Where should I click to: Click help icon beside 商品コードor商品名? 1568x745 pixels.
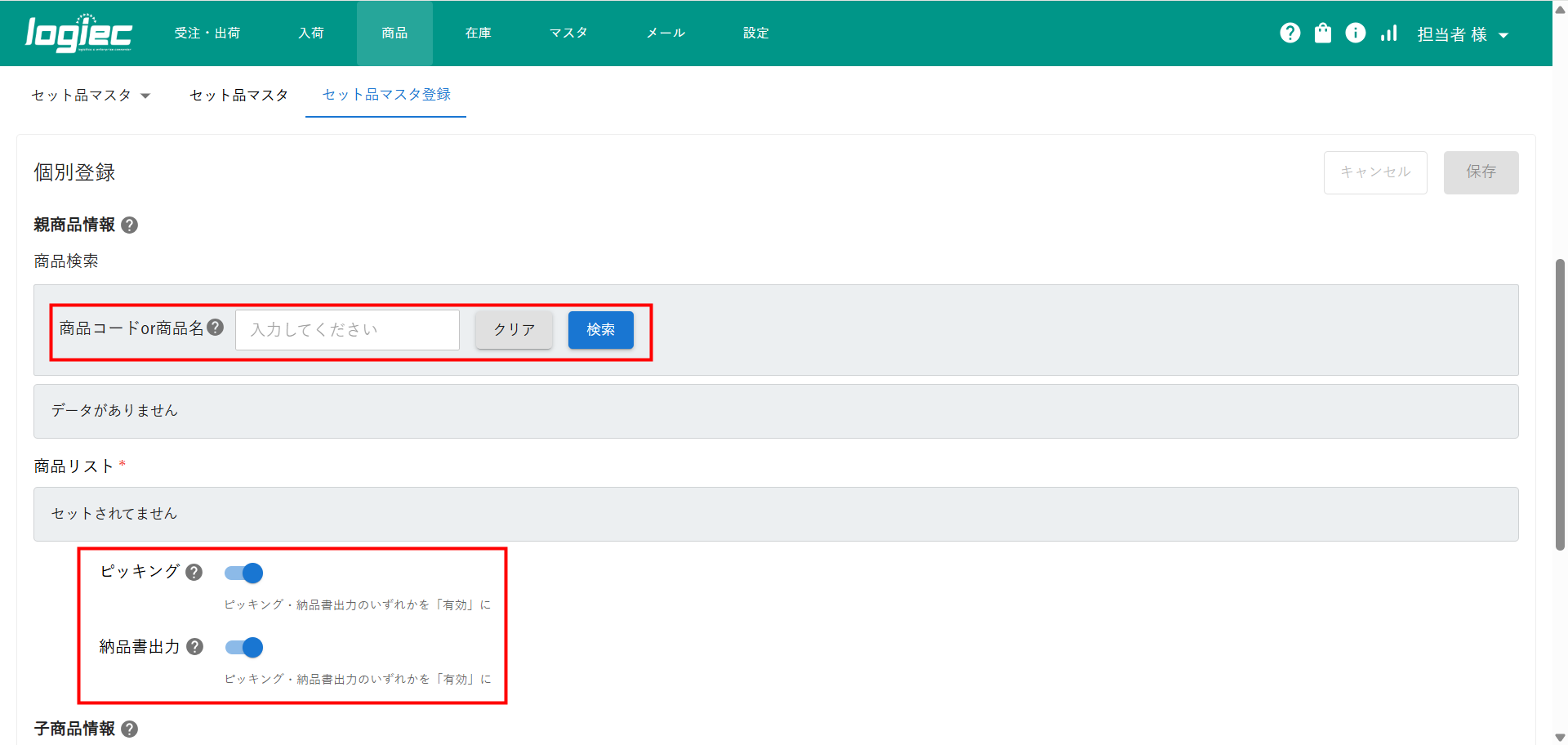coord(216,328)
